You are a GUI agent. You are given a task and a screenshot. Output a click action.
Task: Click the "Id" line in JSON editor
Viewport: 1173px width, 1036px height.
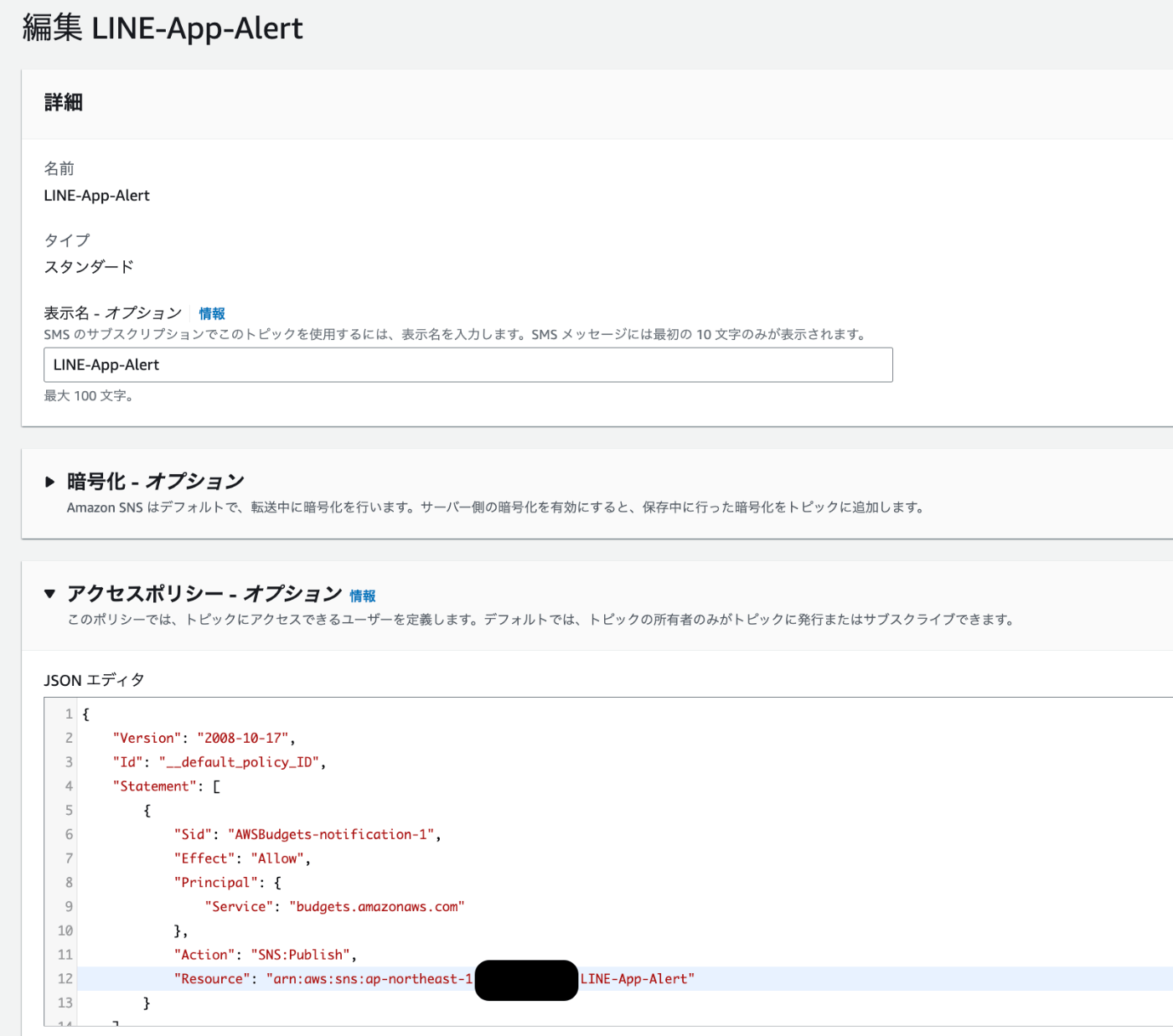click(x=219, y=762)
